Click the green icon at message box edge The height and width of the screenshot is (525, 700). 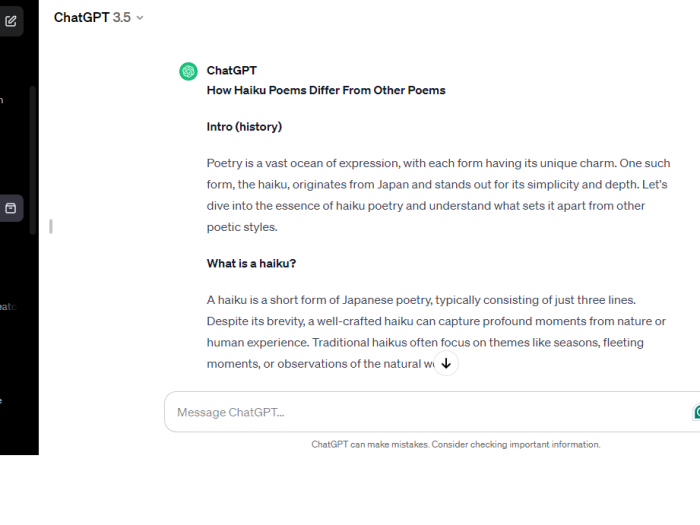pyautogui.click(x=696, y=412)
